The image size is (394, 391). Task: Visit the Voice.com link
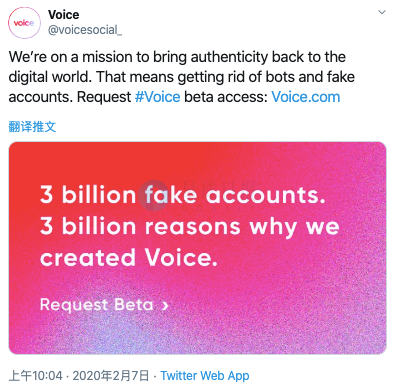coord(306,97)
